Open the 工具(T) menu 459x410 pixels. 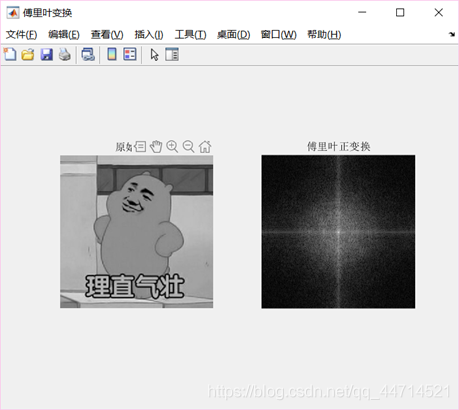click(x=190, y=34)
